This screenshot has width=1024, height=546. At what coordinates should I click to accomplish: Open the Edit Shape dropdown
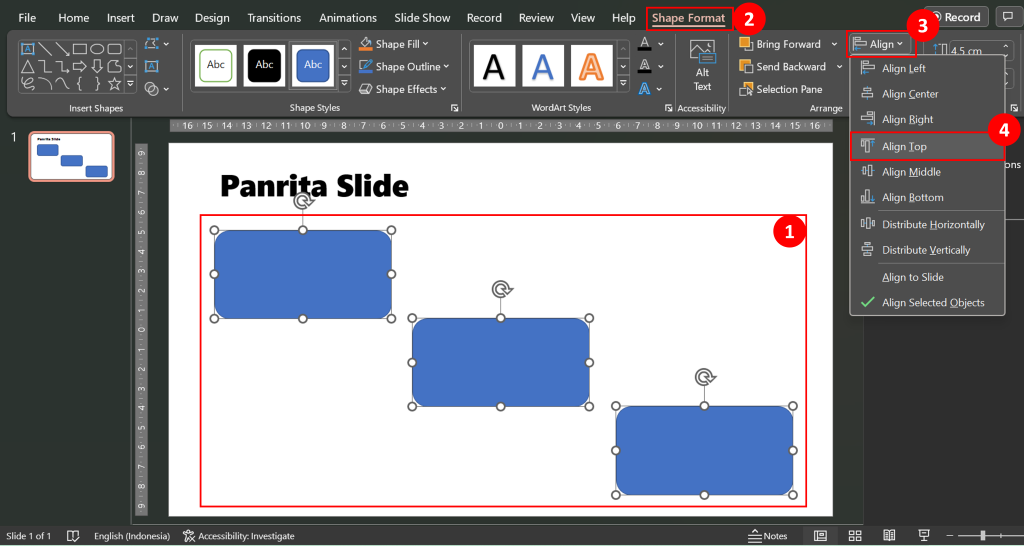157,44
